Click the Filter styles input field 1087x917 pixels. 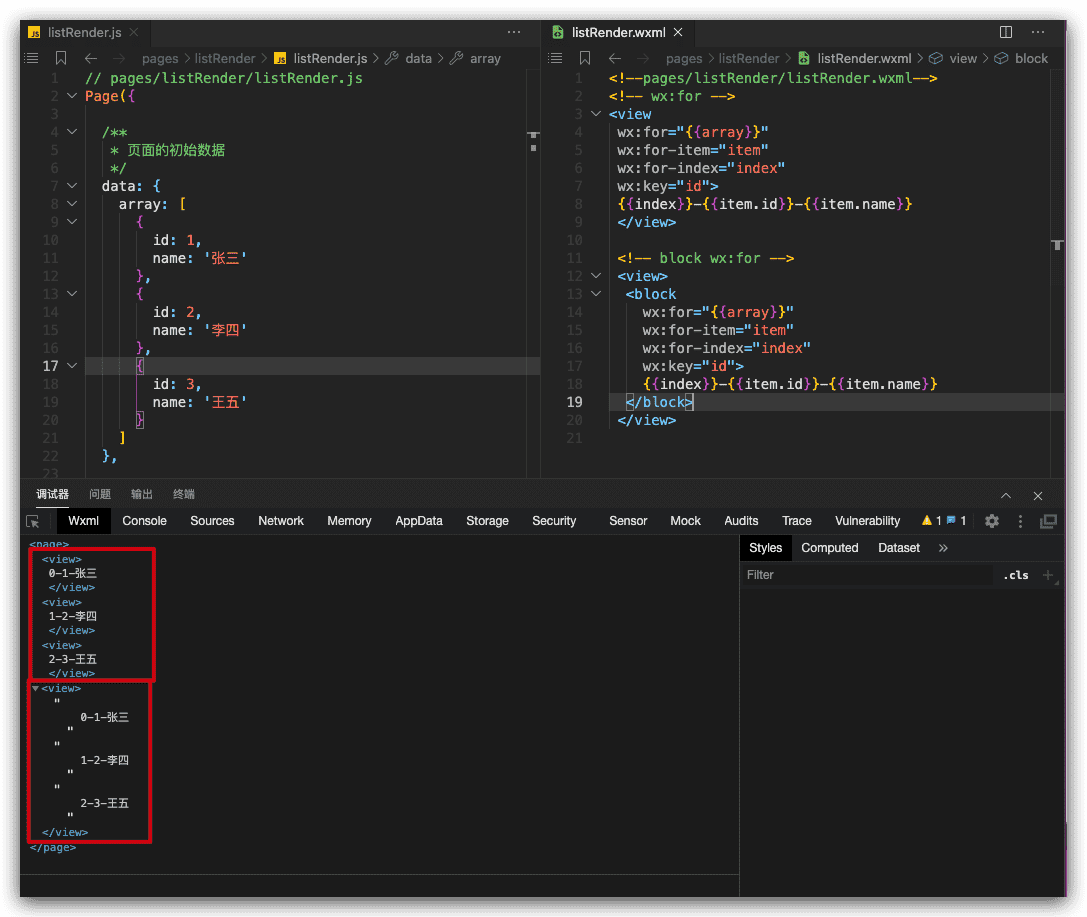(x=865, y=575)
